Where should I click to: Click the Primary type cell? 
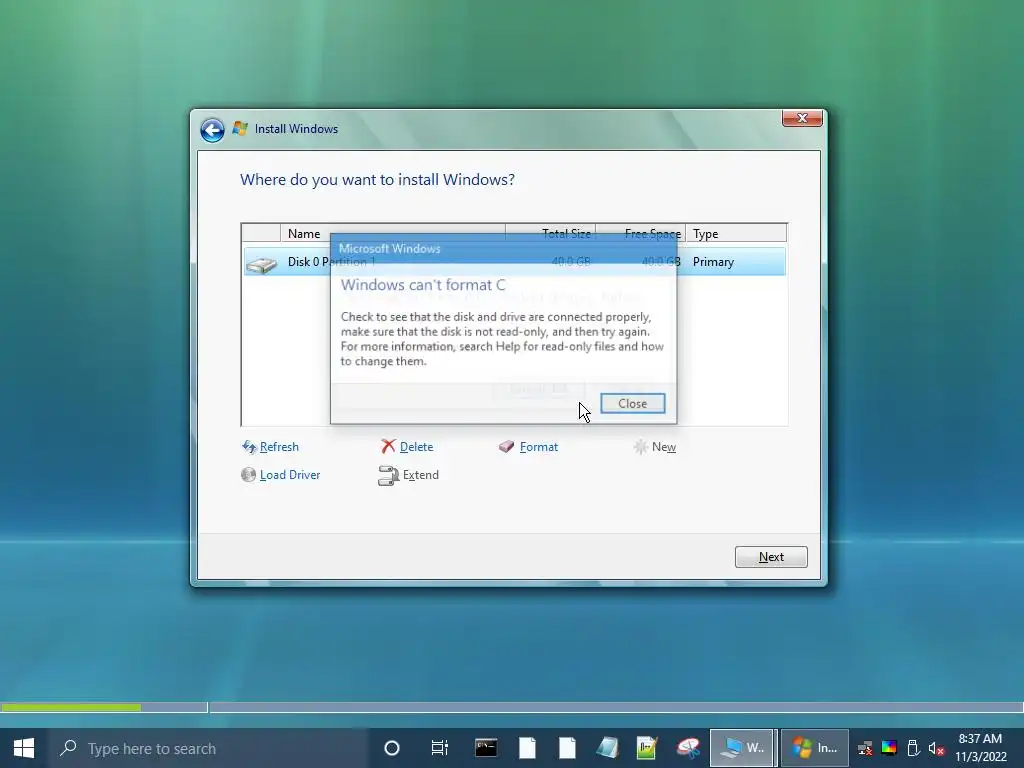[713, 262]
